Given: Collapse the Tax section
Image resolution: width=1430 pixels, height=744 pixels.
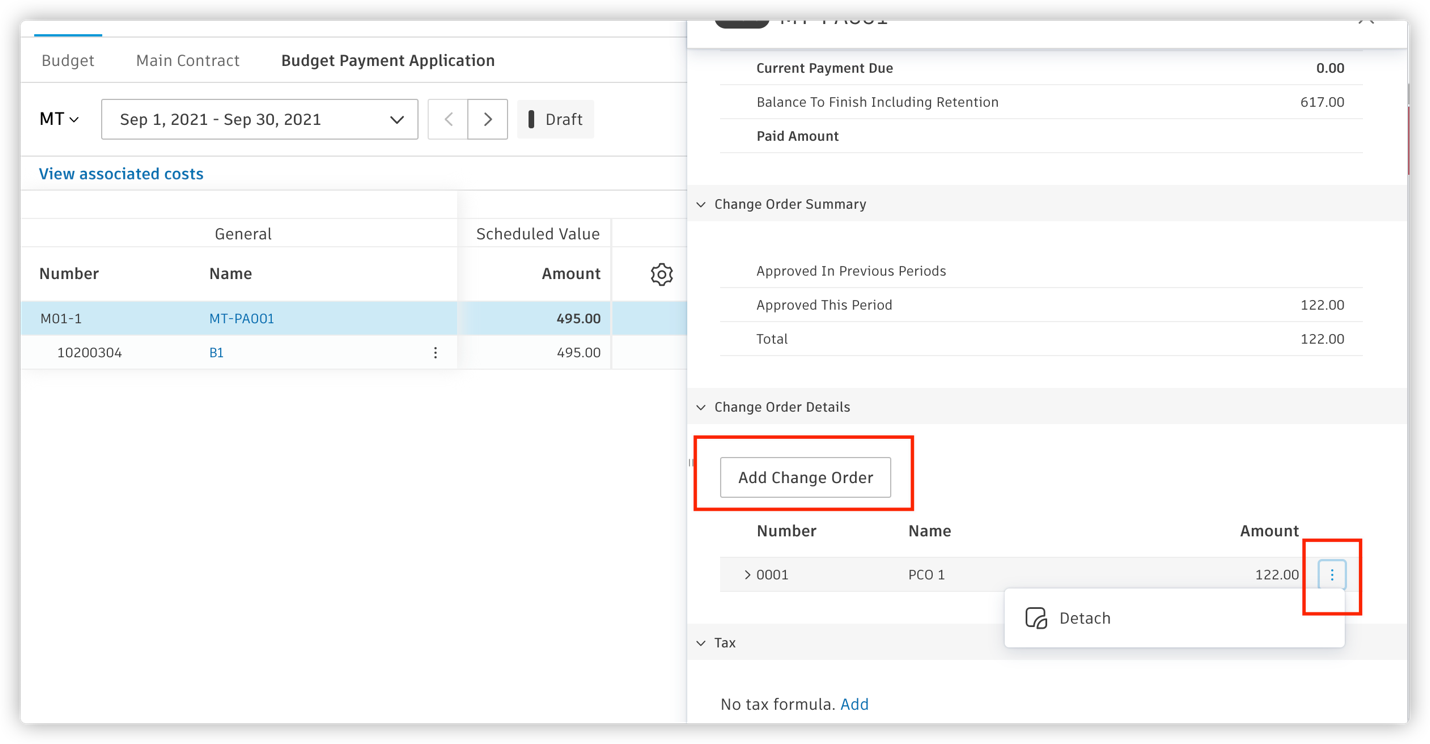Looking at the screenshot, I should [x=701, y=643].
